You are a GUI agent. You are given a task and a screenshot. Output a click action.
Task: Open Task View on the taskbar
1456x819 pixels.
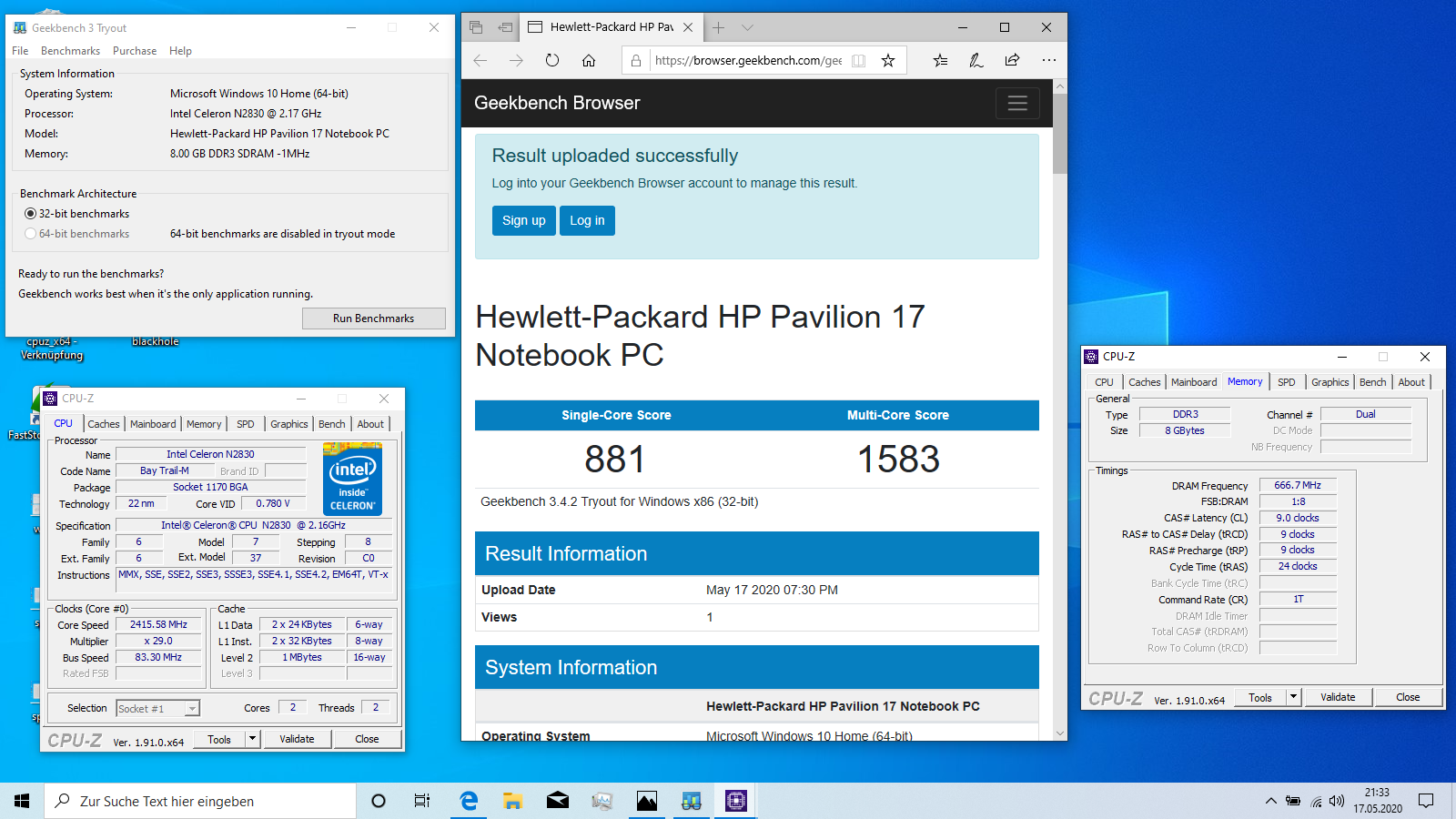422,801
